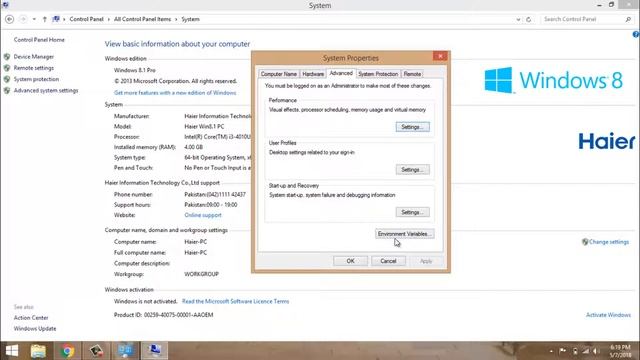Screen dimensions: 640x360
Task: Go back using the Back arrow
Action: [9, 19]
